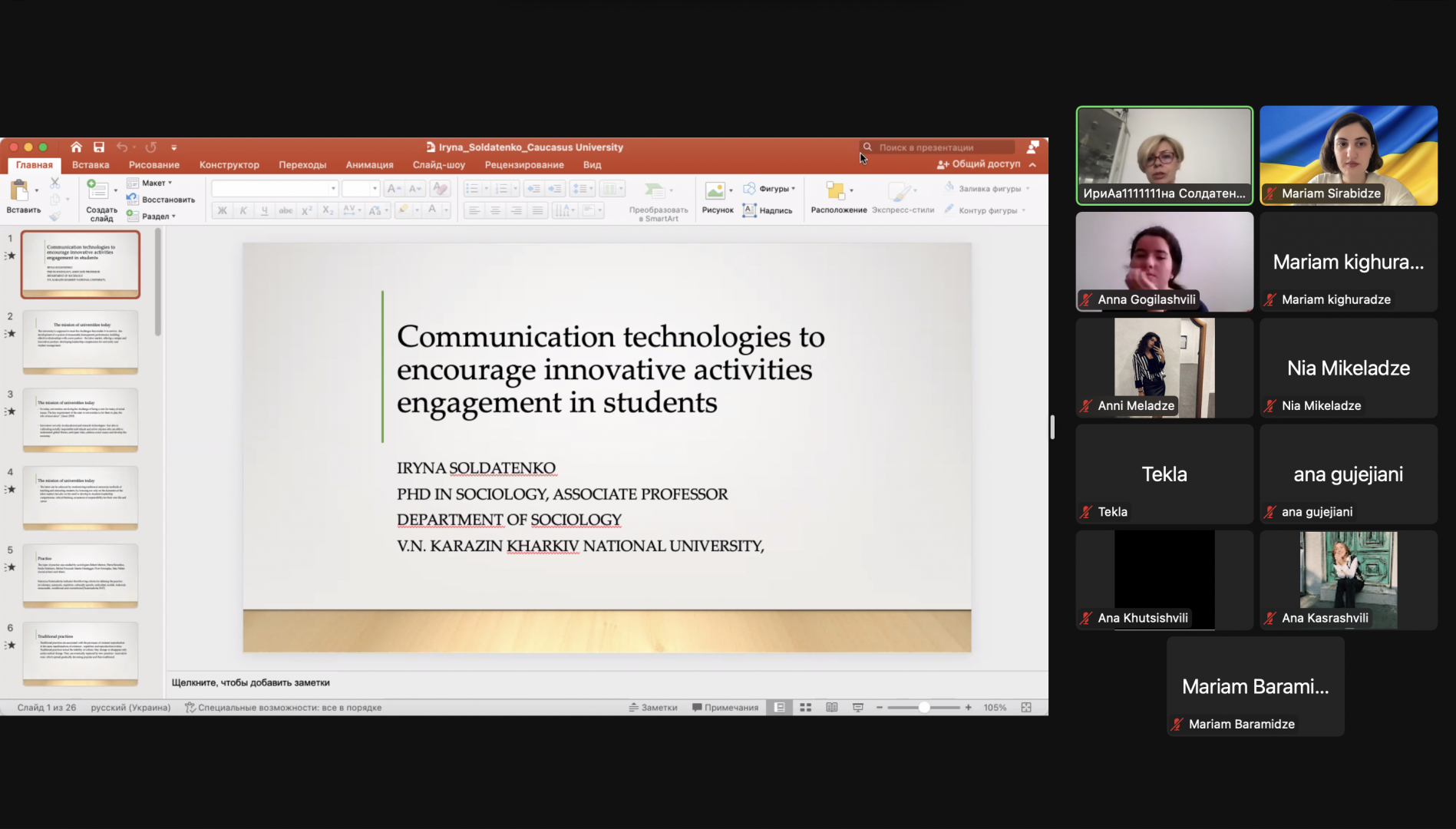
Task: Redo the action with the circular arrow
Action: 150,147
